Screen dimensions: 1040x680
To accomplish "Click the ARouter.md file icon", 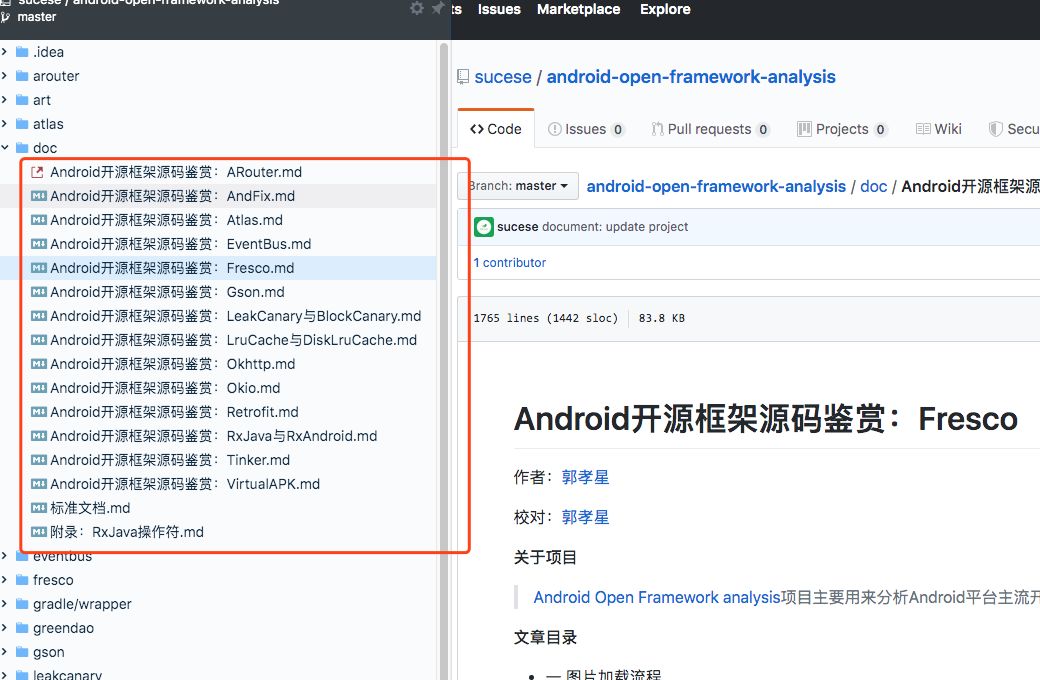I will click(x=38, y=172).
